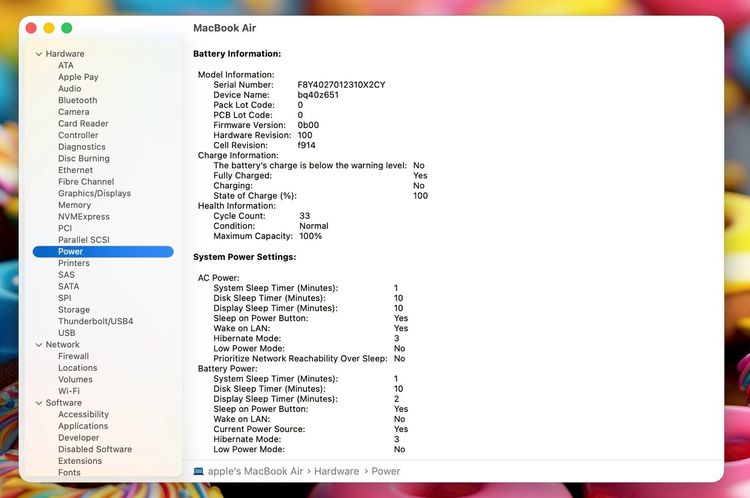Viewport: 750px width, 498px height.
Task: Click the System Power Settings heading
Action: (244, 257)
